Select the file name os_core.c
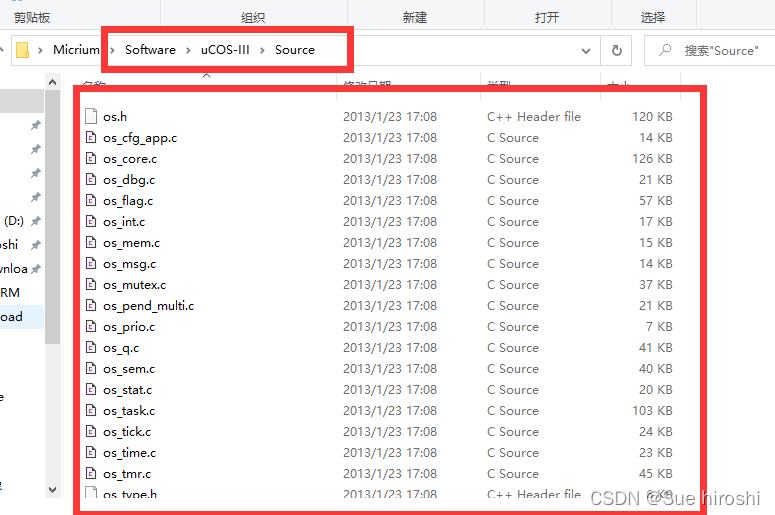The height and width of the screenshot is (515, 775). (x=130, y=159)
